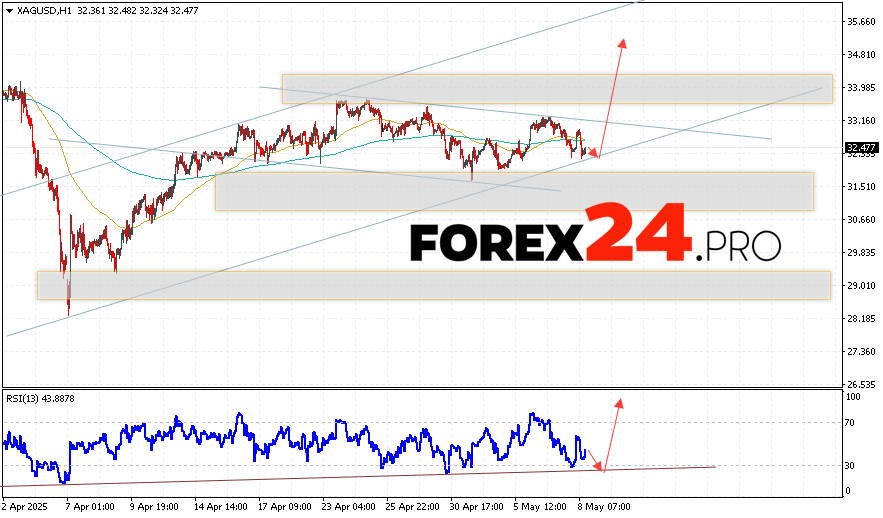This screenshot has height=518, width=883.
Task: Click the 17 Apr 09:00 time label
Action: [x=285, y=507]
